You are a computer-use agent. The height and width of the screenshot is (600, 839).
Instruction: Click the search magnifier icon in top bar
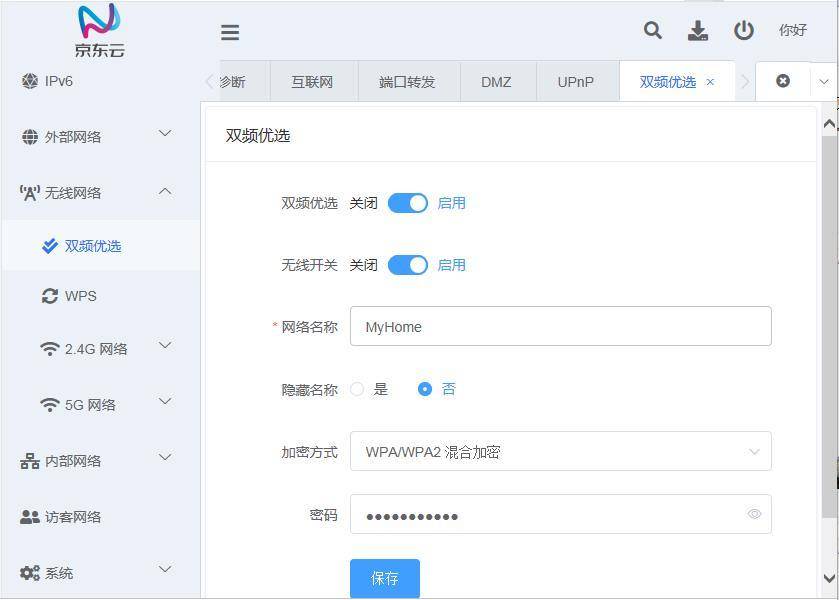(652, 31)
